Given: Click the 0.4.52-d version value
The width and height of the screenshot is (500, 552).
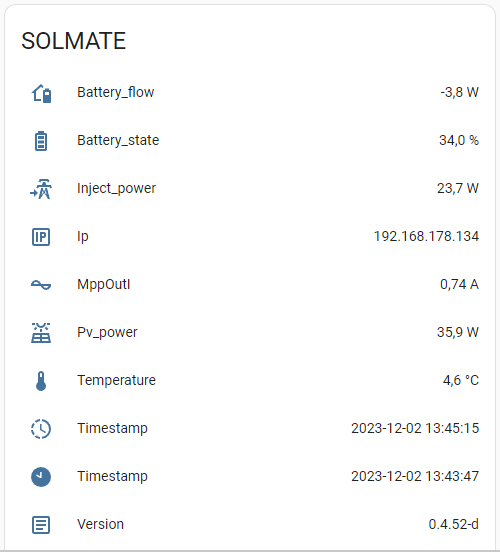Looking at the screenshot, I should (454, 525).
